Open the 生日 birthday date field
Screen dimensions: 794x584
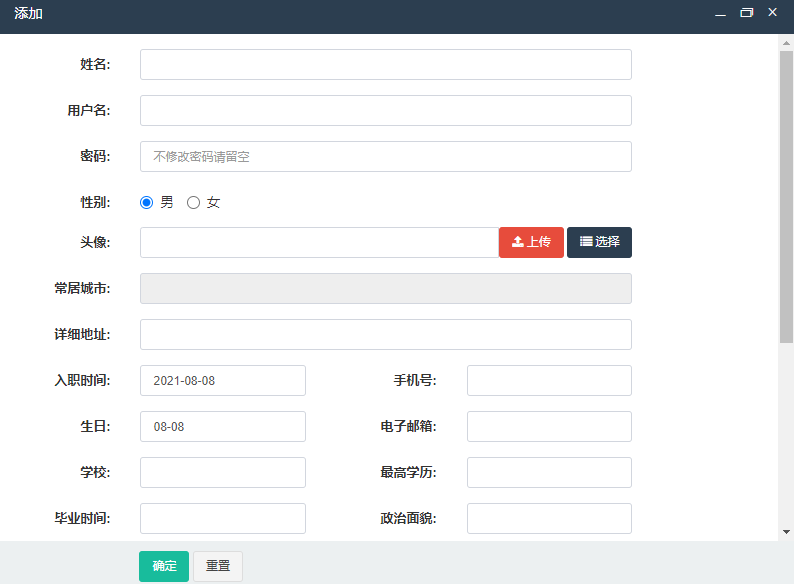tap(223, 426)
